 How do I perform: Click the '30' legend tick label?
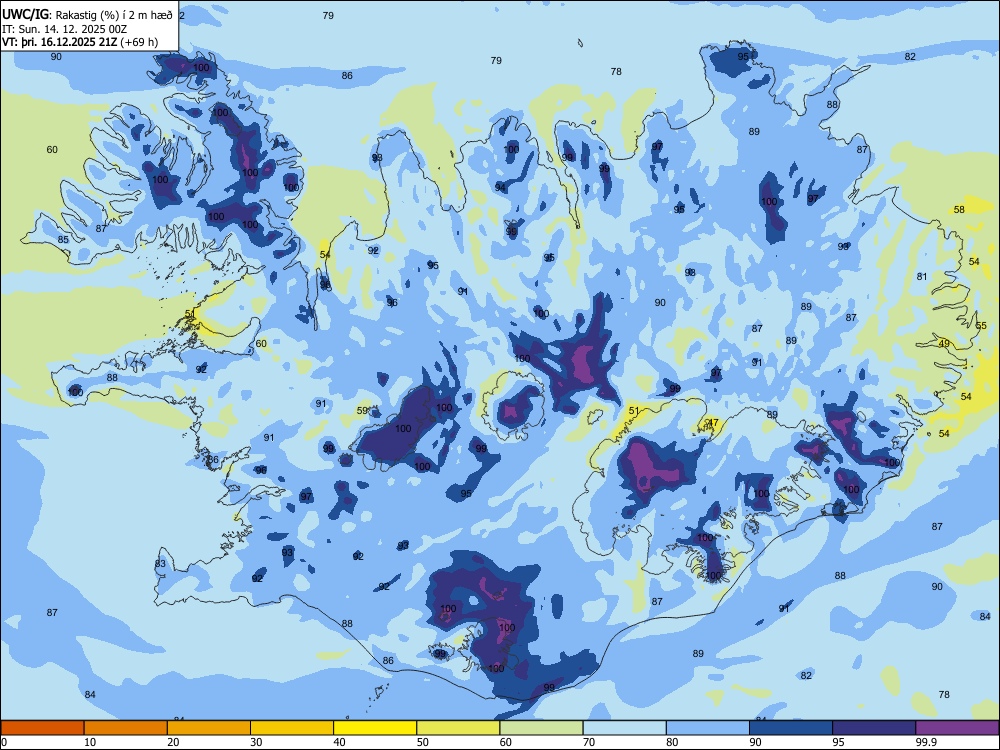click(x=256, y=742)
